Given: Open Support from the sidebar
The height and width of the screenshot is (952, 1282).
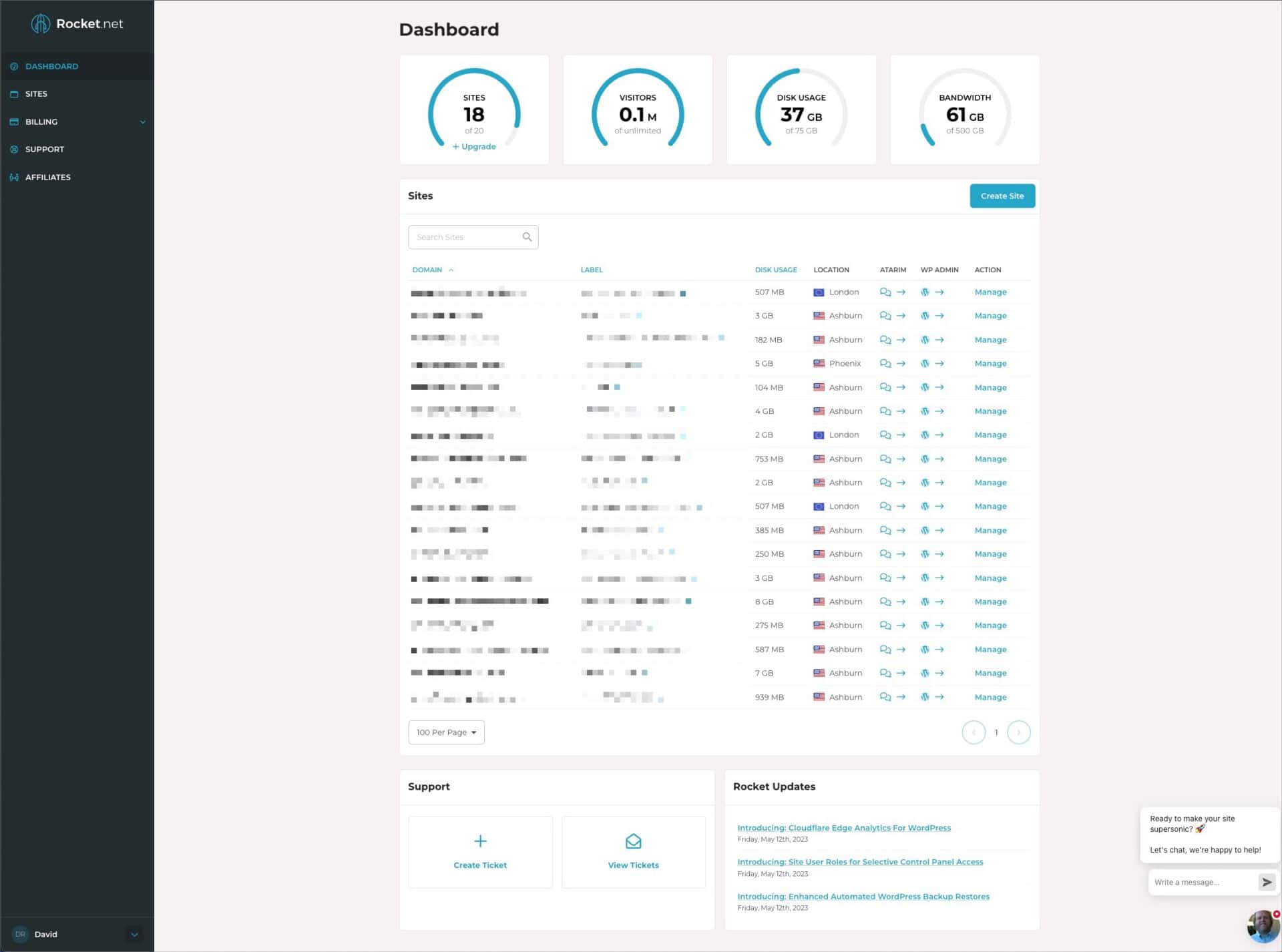Looking at the screenshot, I should (44, 149).
